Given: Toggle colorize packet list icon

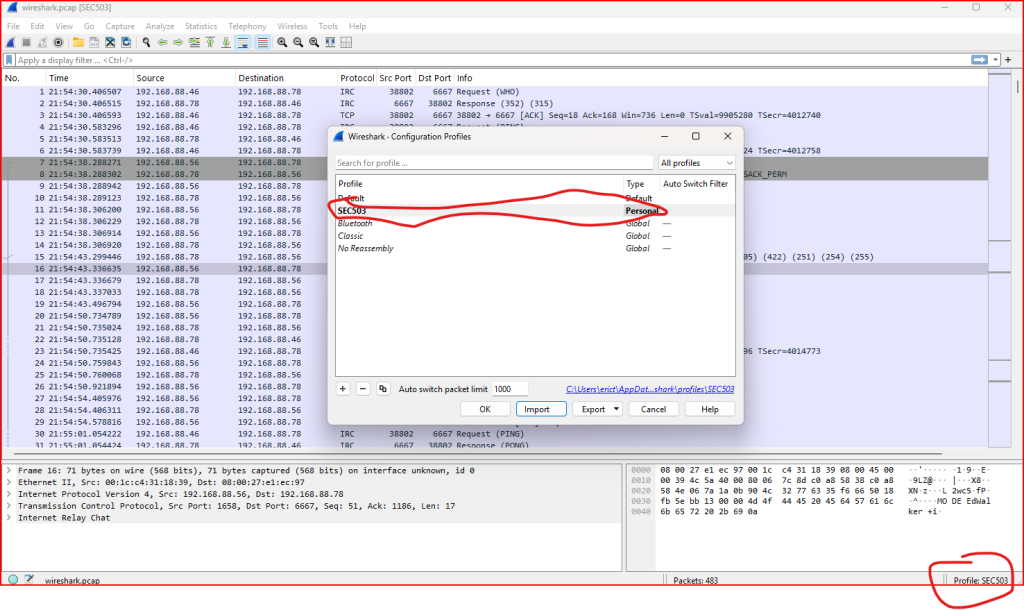Looking at the screenshot, I should tap(262, 42).
